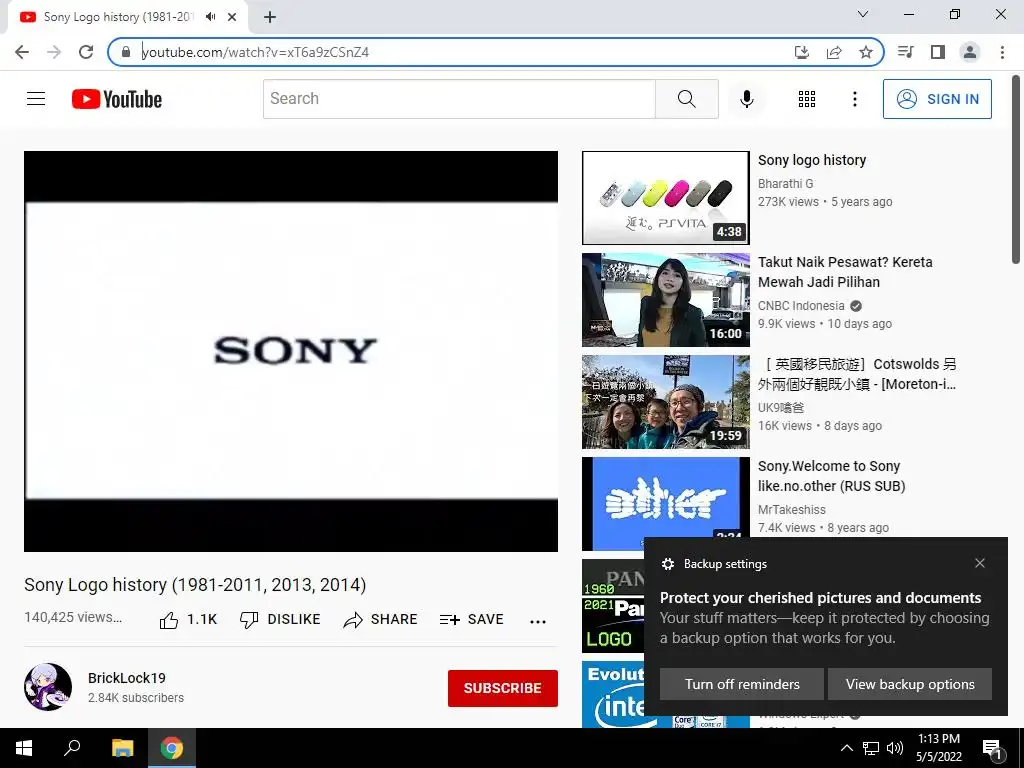This screenshot has width=1024, height=768.
Task: Toggle Chrome side panel
Action: click(x=938, y=52)
